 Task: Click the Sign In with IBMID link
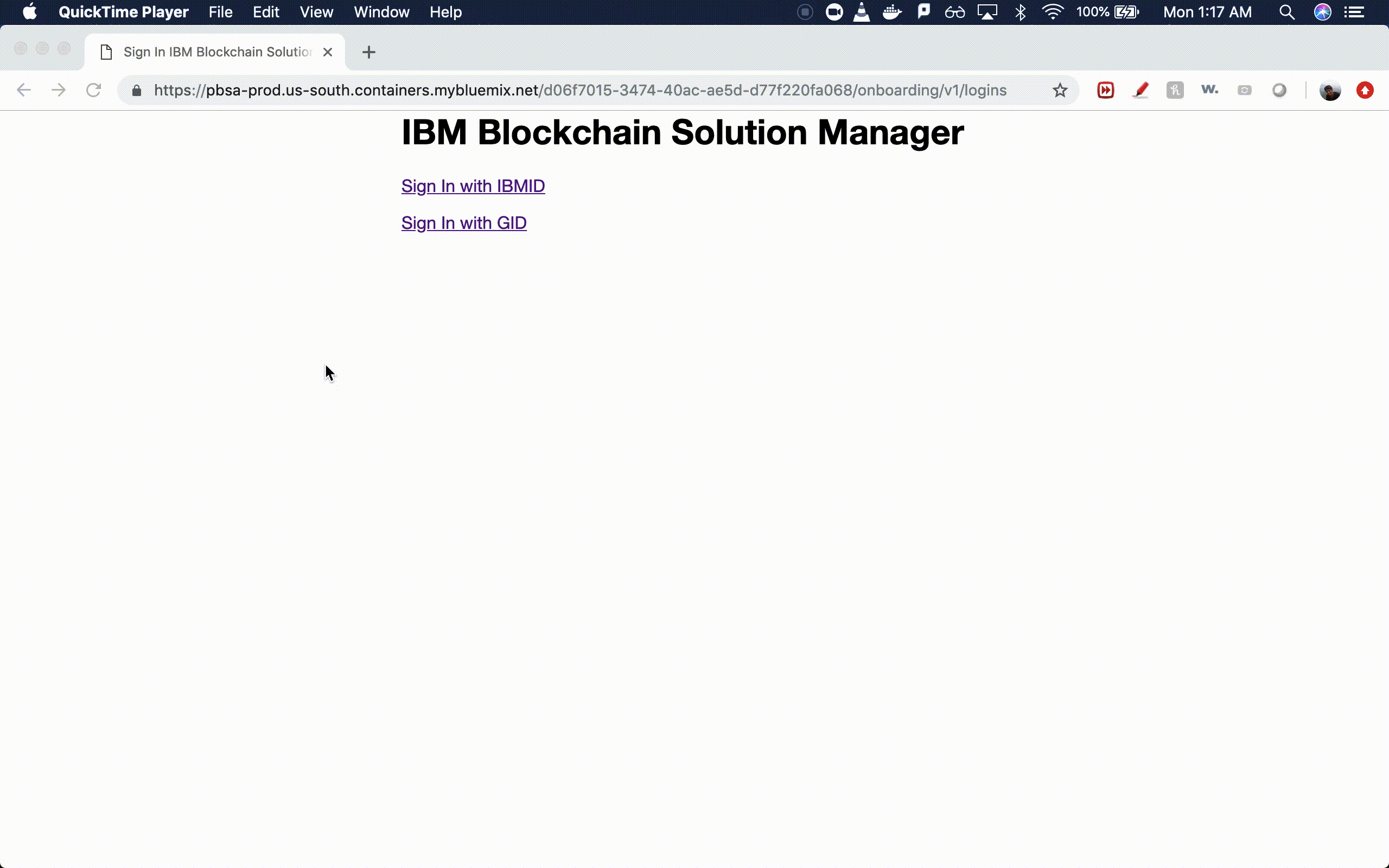(x=473, y=186)
